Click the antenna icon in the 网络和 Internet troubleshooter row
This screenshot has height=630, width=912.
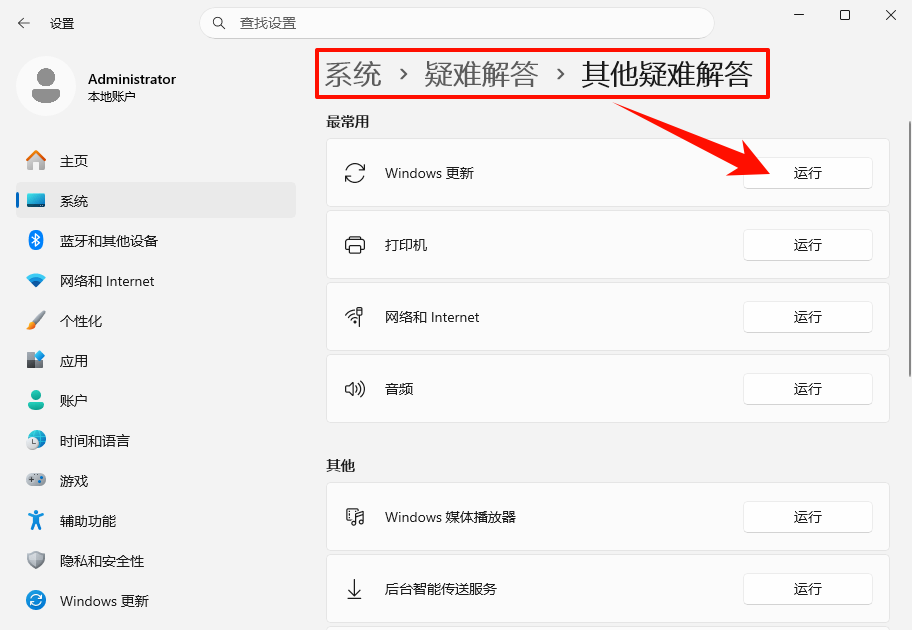point(355,317)
